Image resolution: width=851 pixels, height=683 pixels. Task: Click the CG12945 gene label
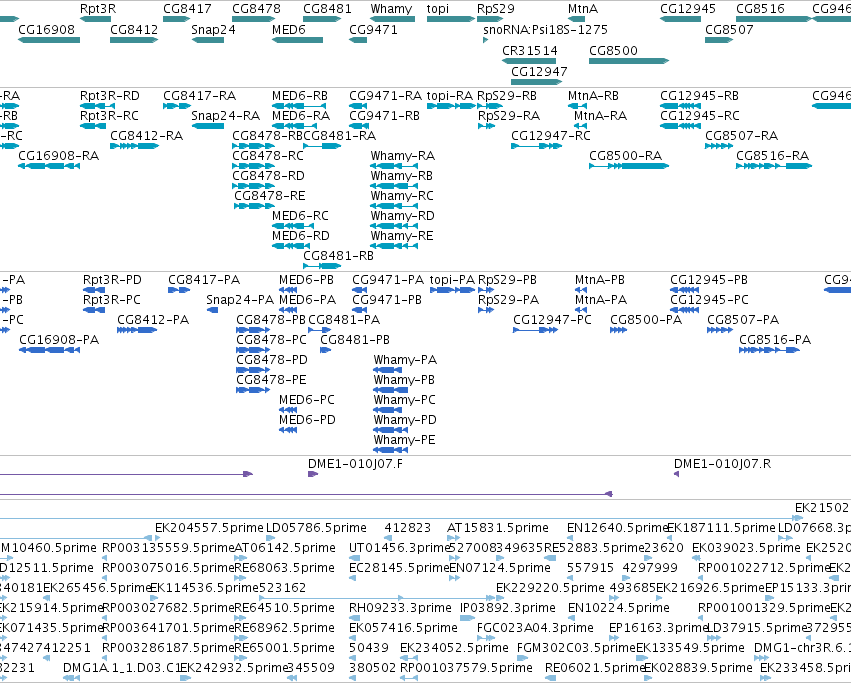[x=688, y=9]
